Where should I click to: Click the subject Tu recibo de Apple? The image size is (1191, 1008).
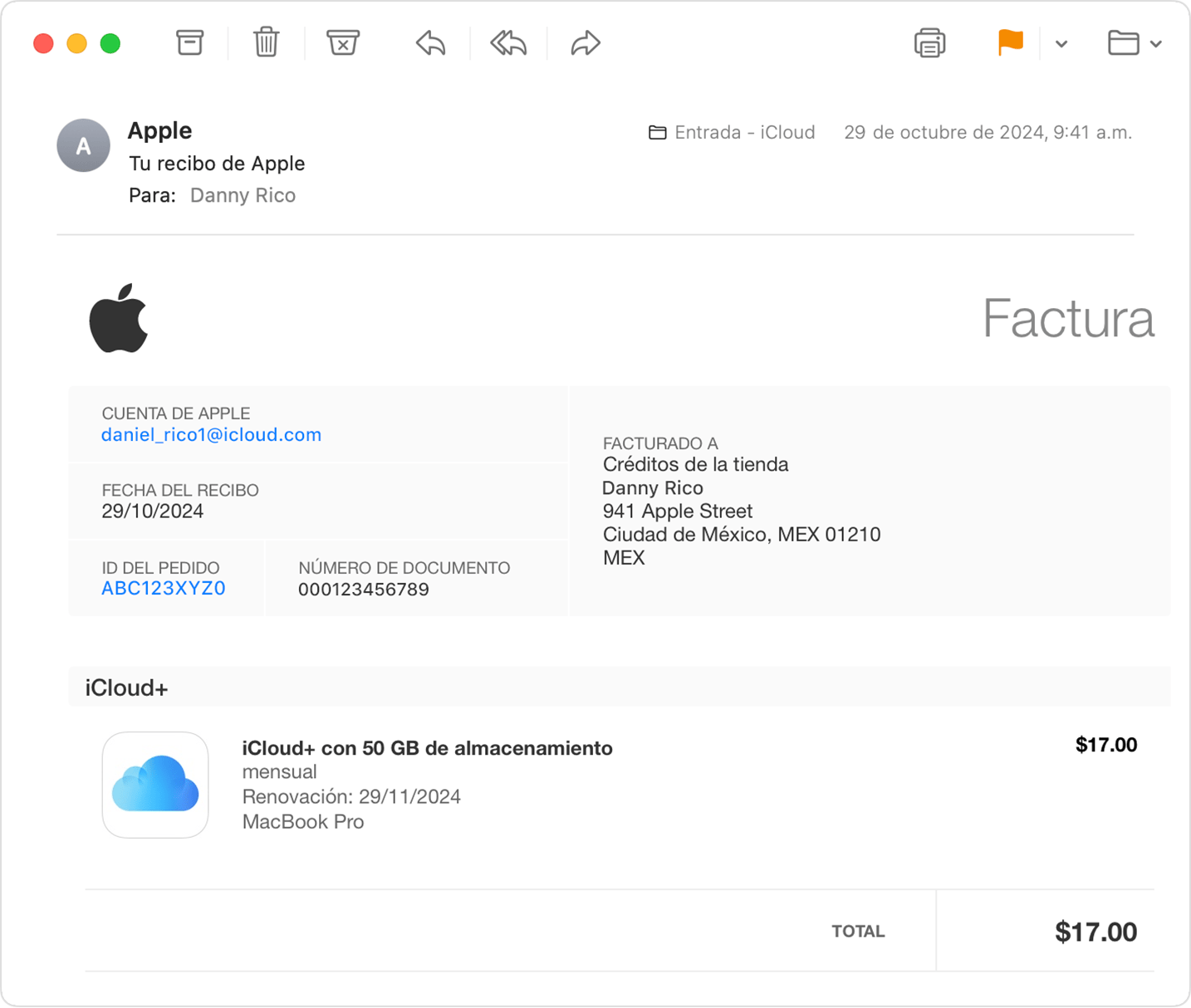click(x=217, y=163)
